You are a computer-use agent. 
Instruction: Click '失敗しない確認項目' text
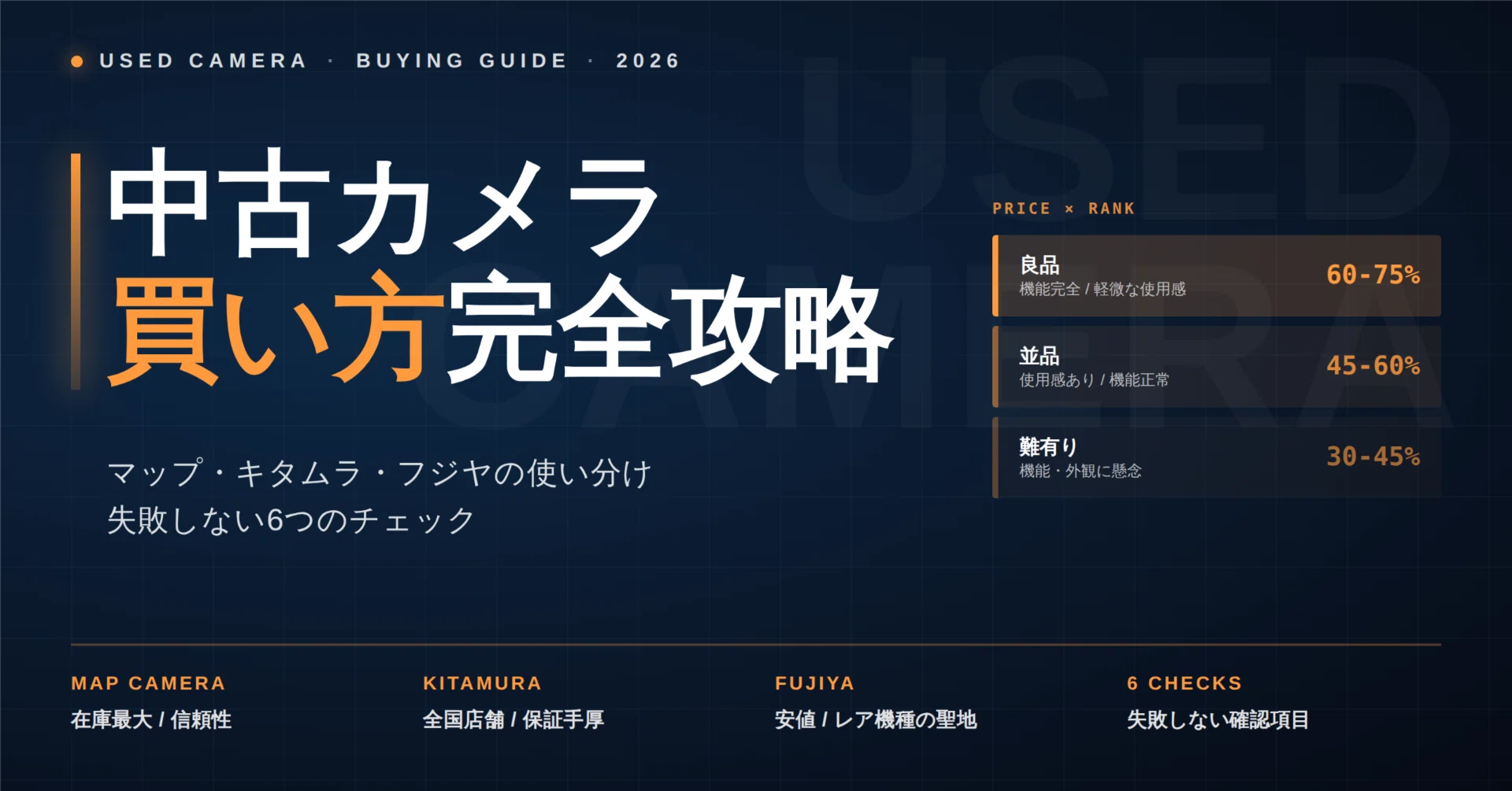(x=1217, y=719)
